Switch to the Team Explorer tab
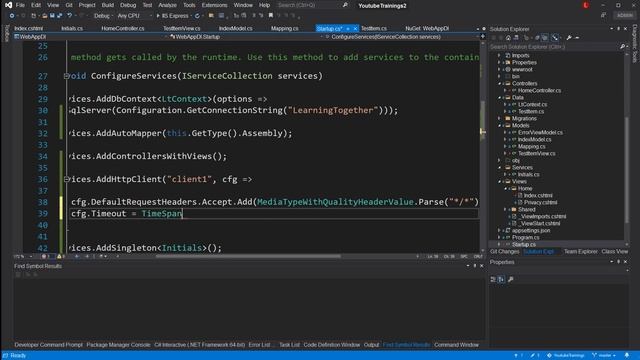The height and width of the screenshot is (360, 640). click(x=580, y=251)
